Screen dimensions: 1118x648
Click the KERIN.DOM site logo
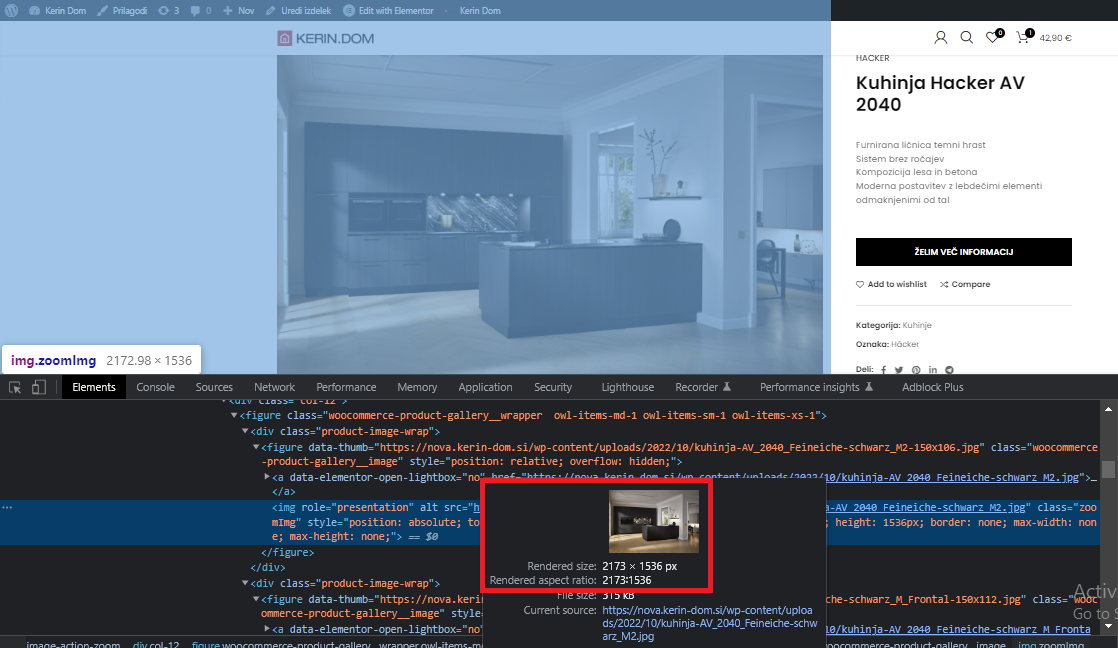pos(326,38)
